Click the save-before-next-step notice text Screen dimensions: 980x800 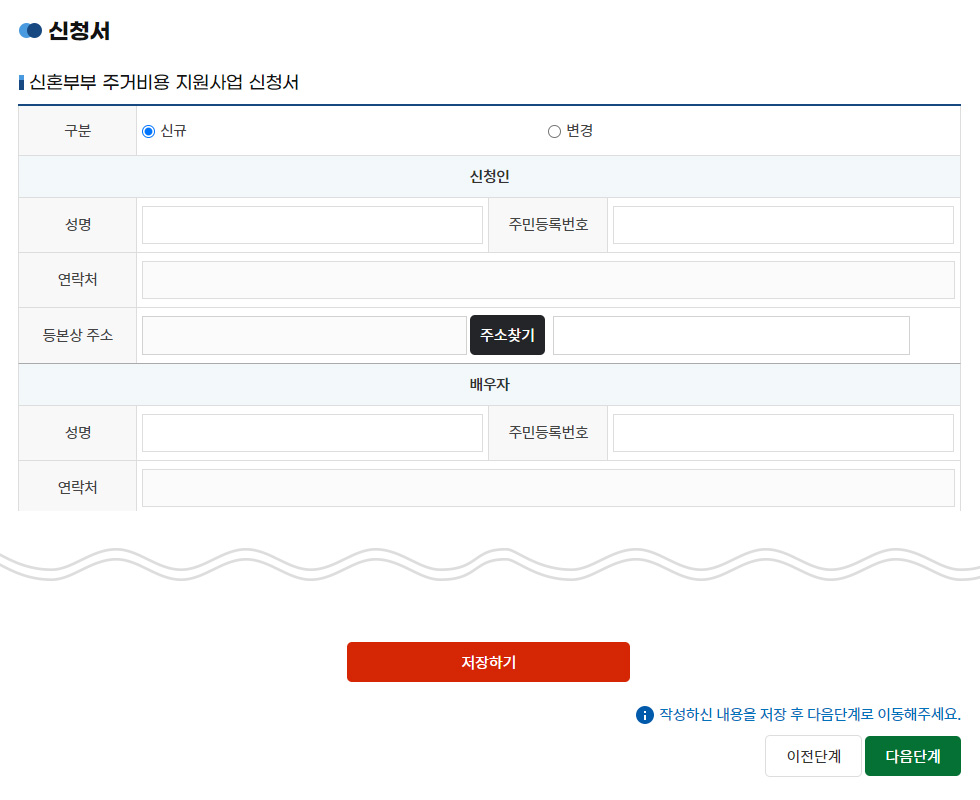click(809, 715)
